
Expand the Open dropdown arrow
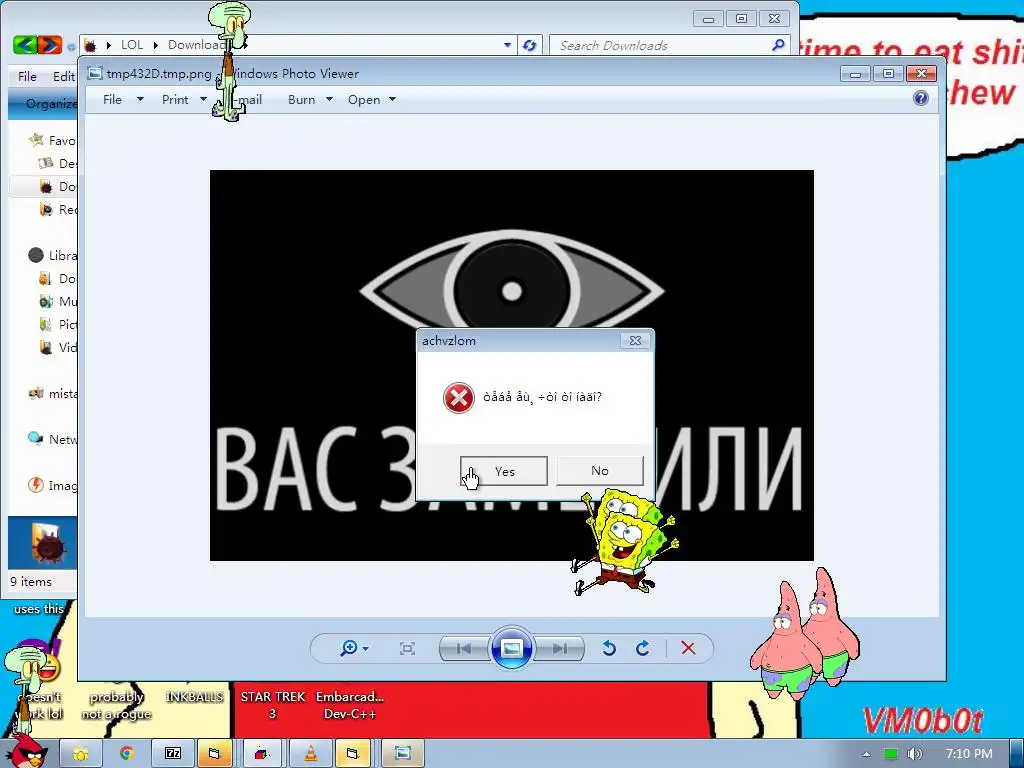(392, 99)
